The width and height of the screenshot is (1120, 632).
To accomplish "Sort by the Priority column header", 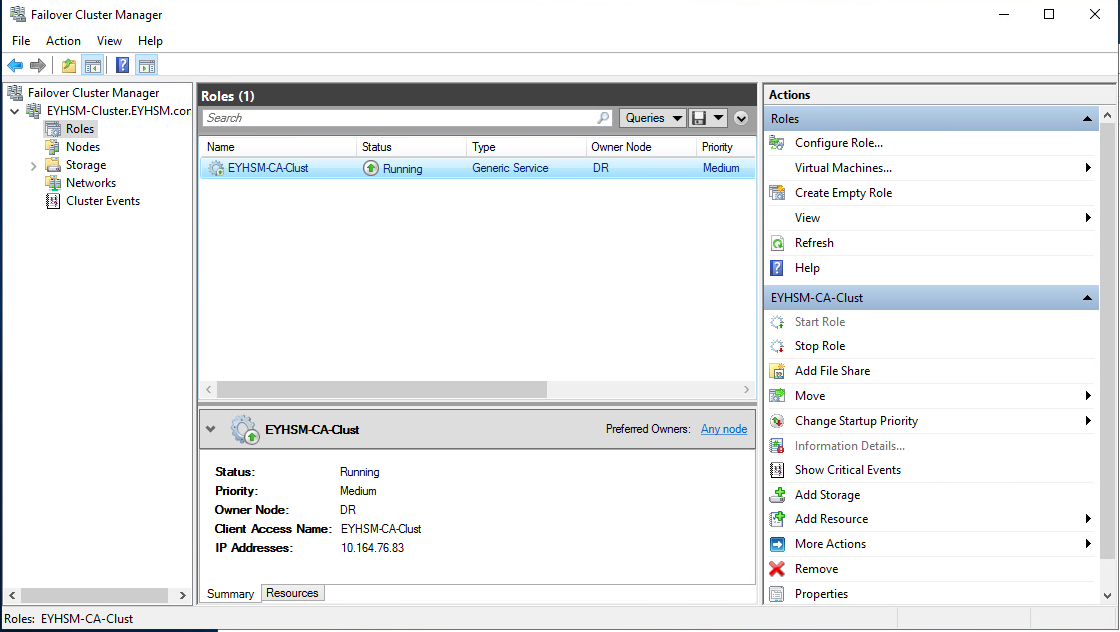I will (726, 146).
